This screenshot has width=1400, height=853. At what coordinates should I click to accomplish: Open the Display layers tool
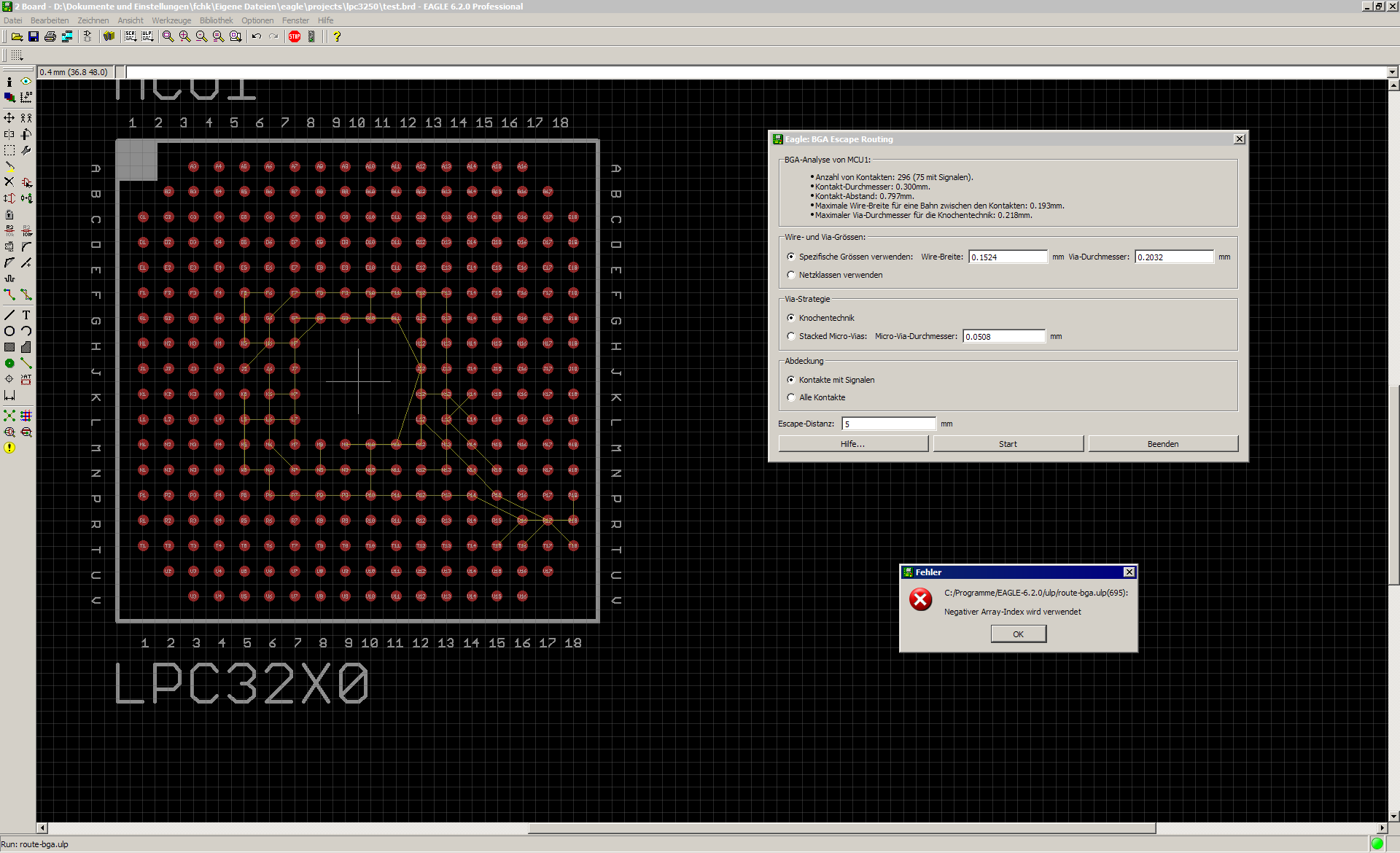point(9,98)
